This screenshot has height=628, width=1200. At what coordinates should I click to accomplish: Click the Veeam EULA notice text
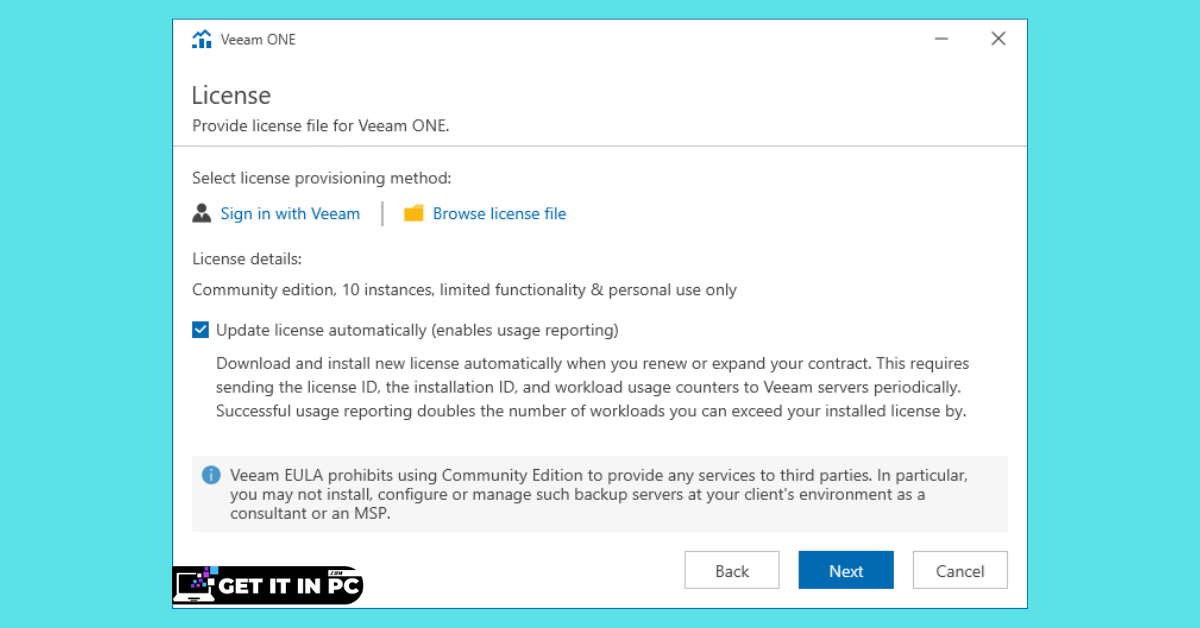(x=598, y=494)
